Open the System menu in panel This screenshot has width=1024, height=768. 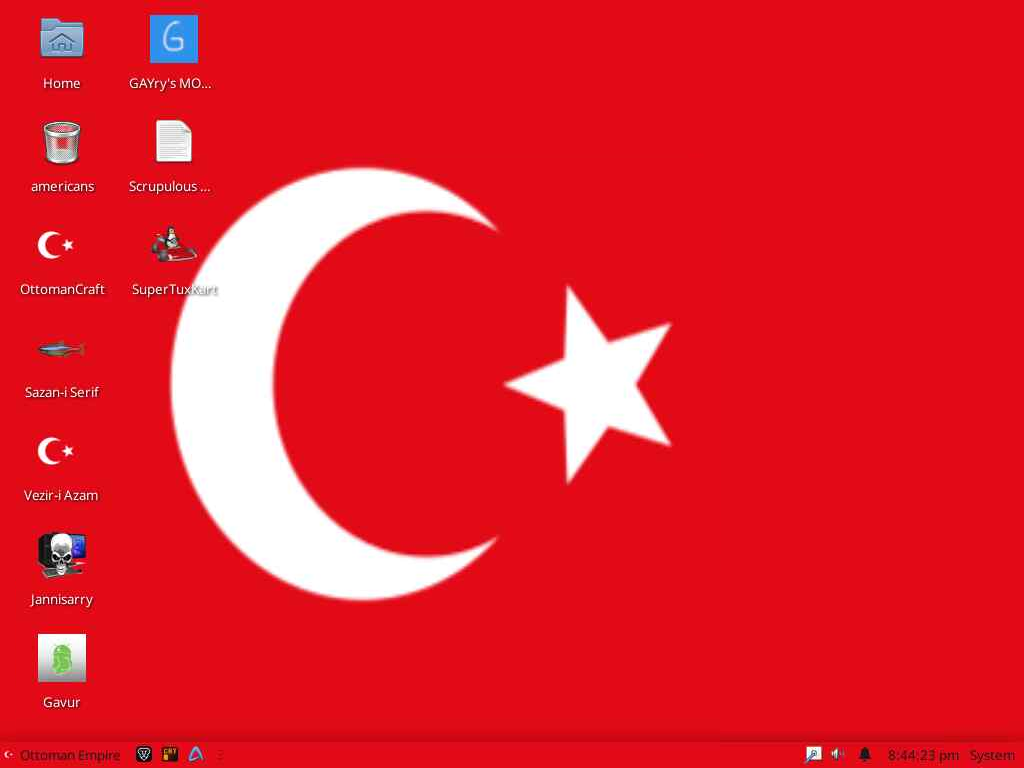[992, 755]
